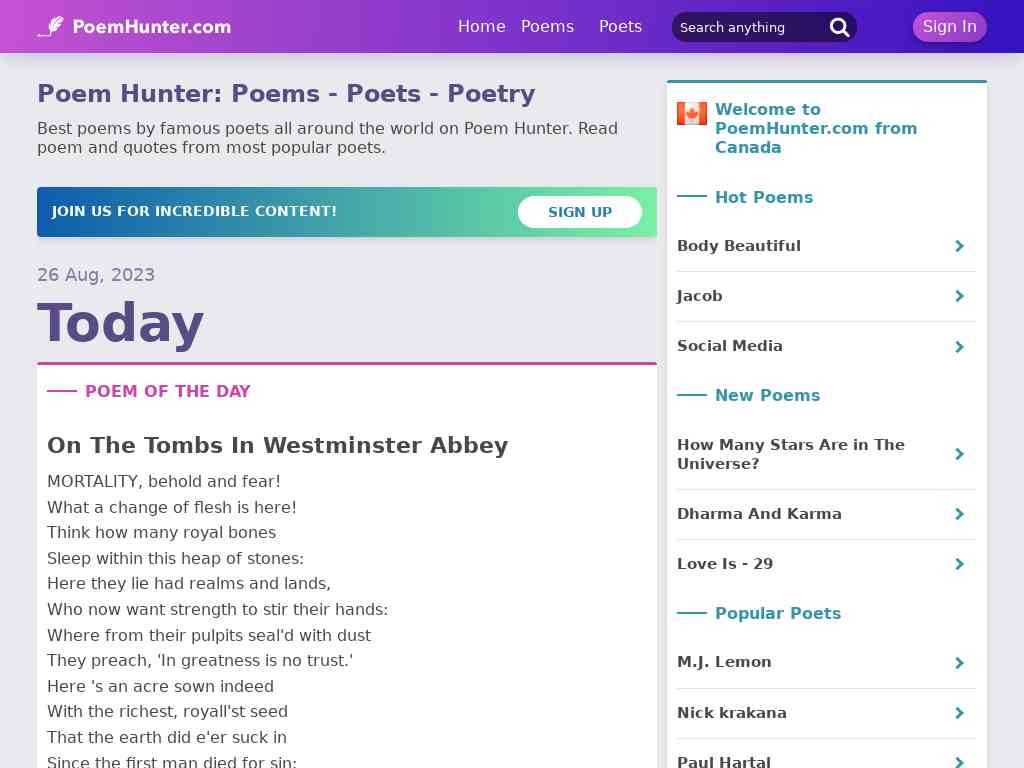The image size is (1024, 768).
Task: Open the Poems navigation item
Action: click(547, 27)
